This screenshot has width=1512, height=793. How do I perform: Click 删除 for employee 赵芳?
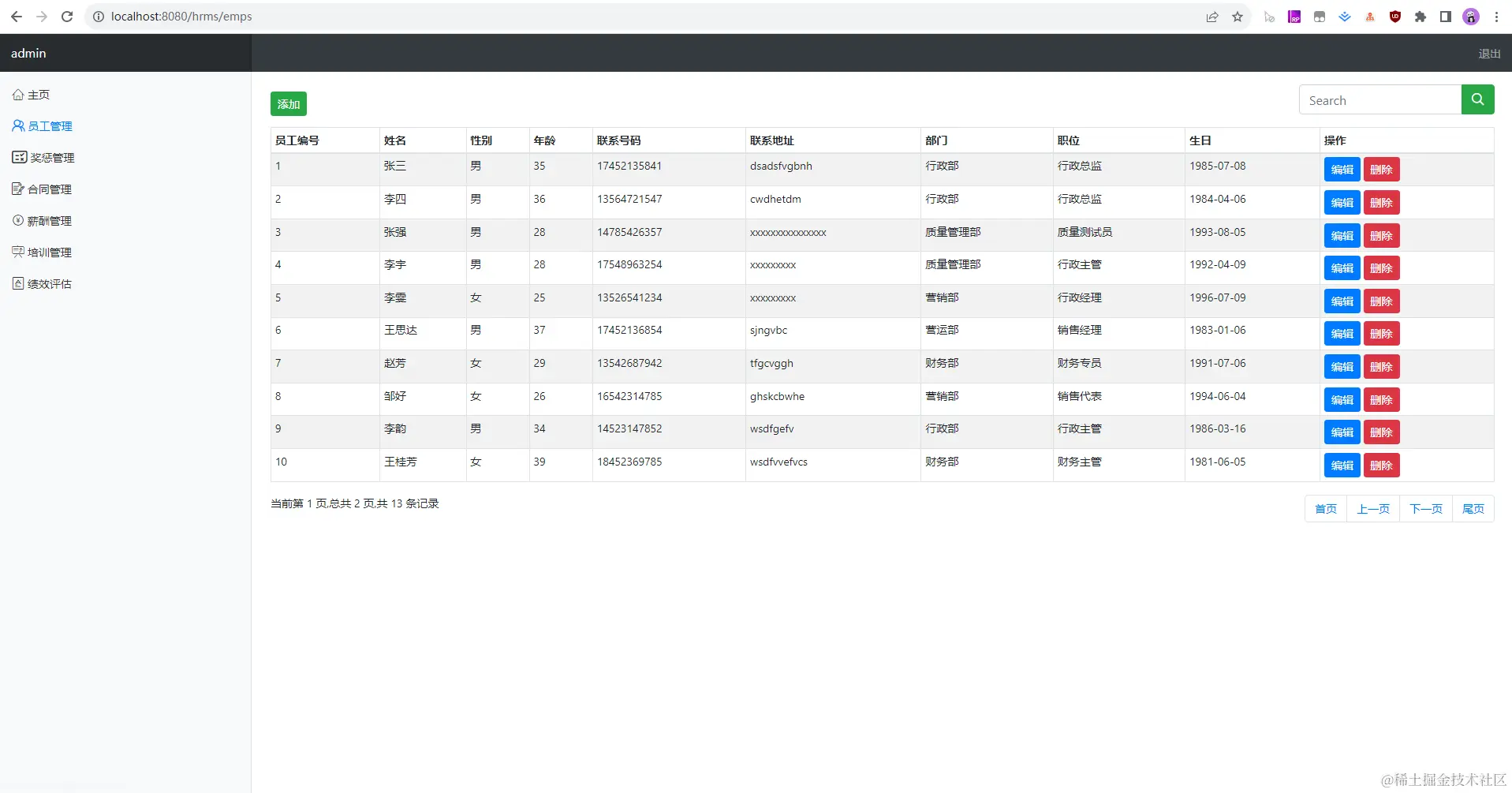pyautogui.click(x=1381, y=367)
